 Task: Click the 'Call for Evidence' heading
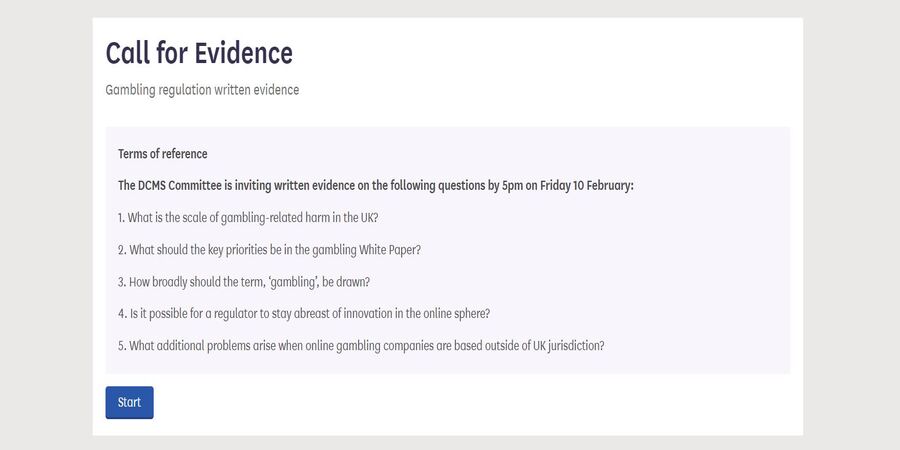(x=199, y=53)
